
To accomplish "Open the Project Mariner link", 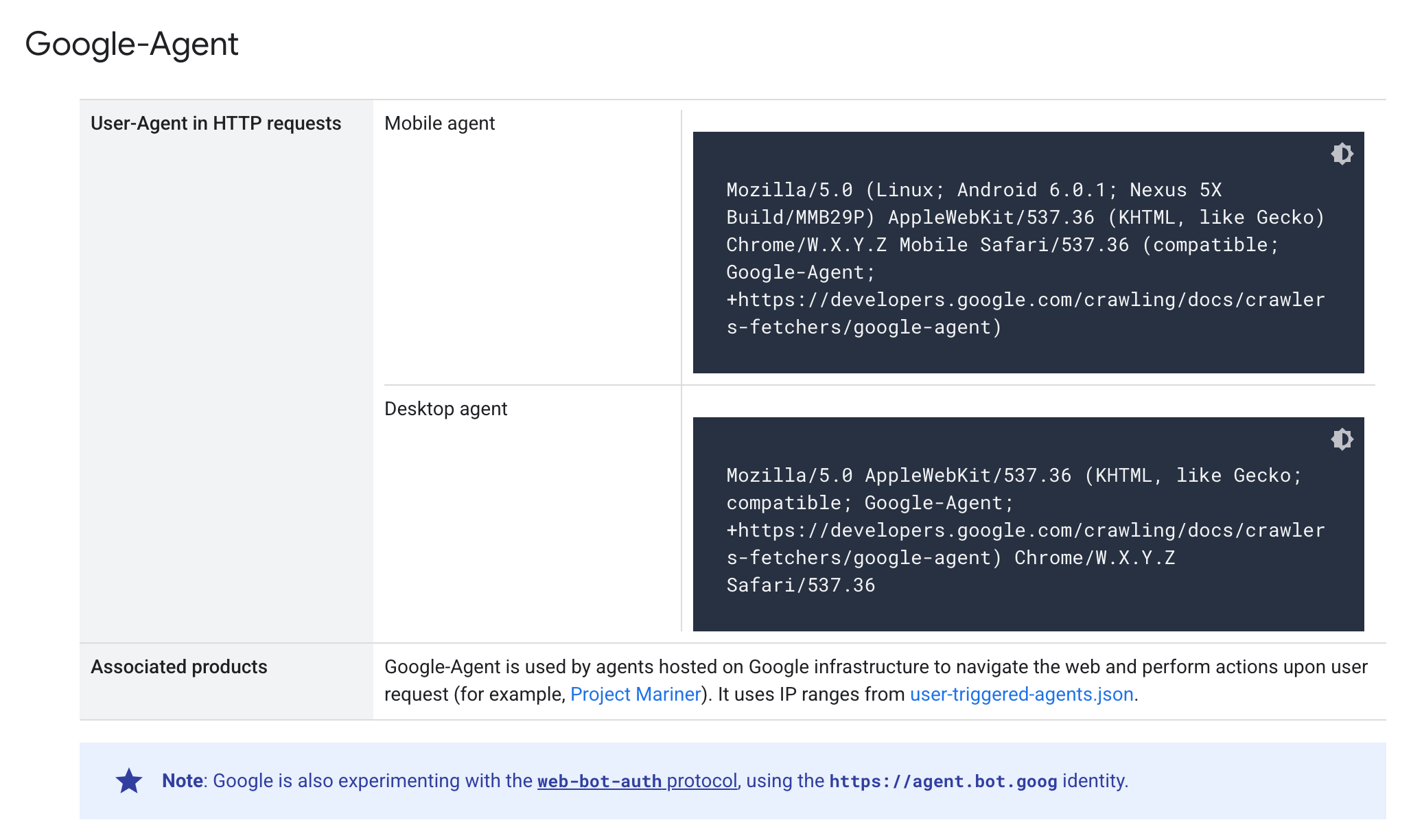I will click(635, 695).
